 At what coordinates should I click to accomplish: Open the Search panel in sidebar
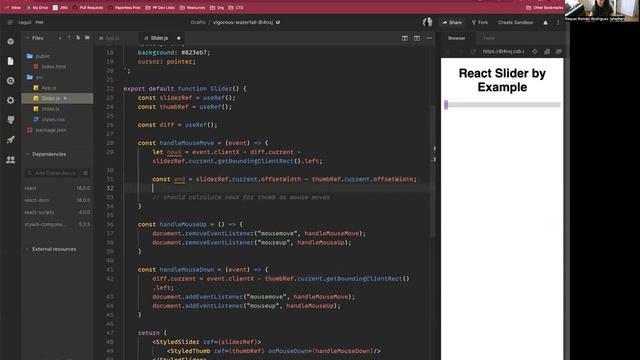tap(11, 81)
